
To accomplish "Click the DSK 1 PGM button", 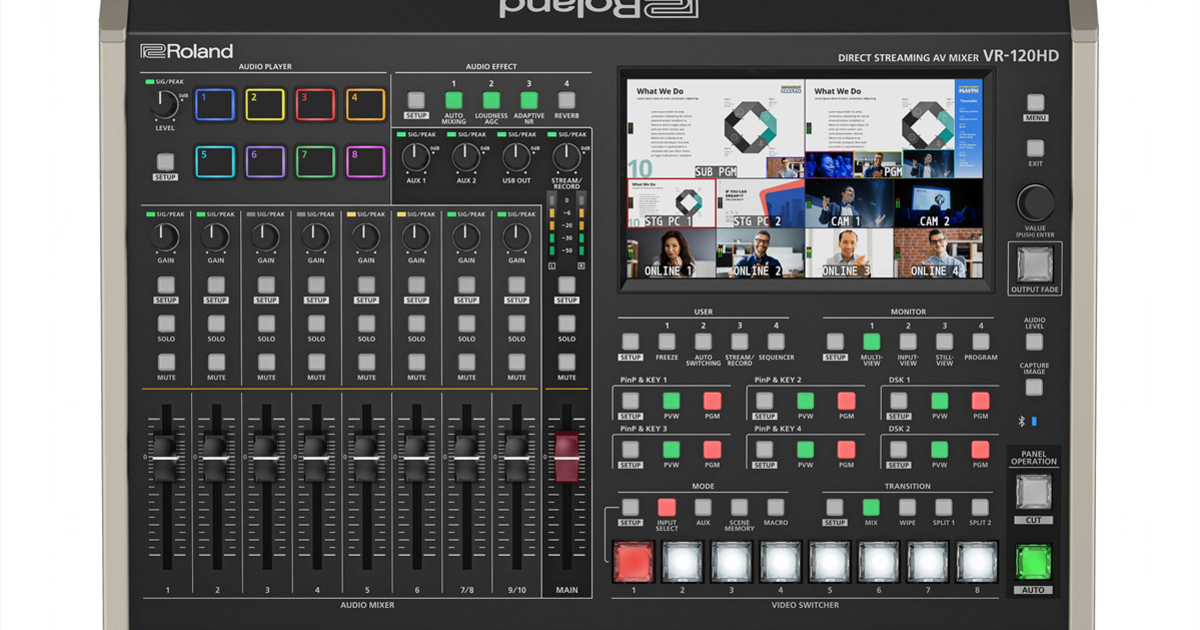I will click(x=980, y=401).
